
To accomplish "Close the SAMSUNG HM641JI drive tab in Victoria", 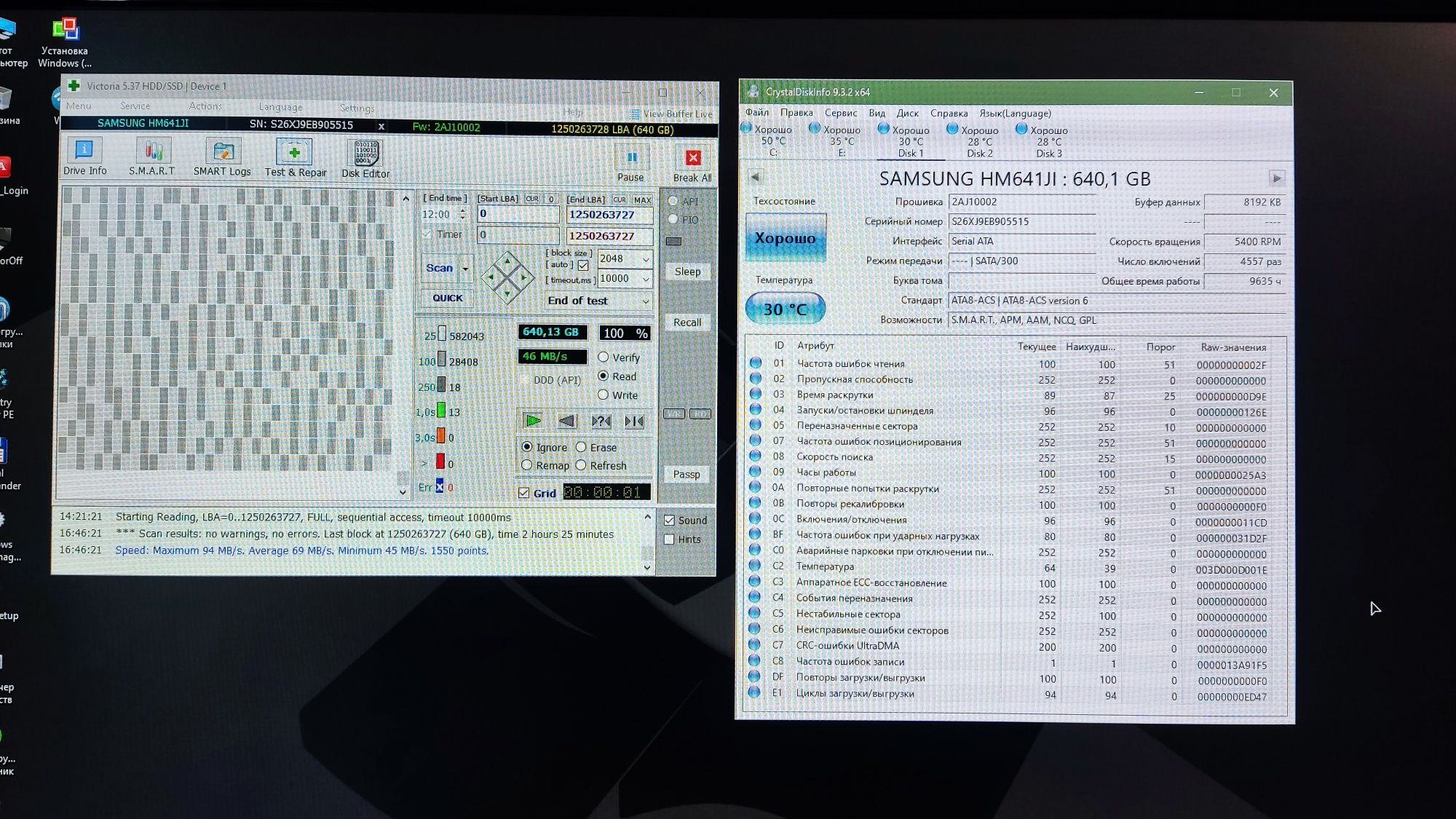I will coord(381,127).
